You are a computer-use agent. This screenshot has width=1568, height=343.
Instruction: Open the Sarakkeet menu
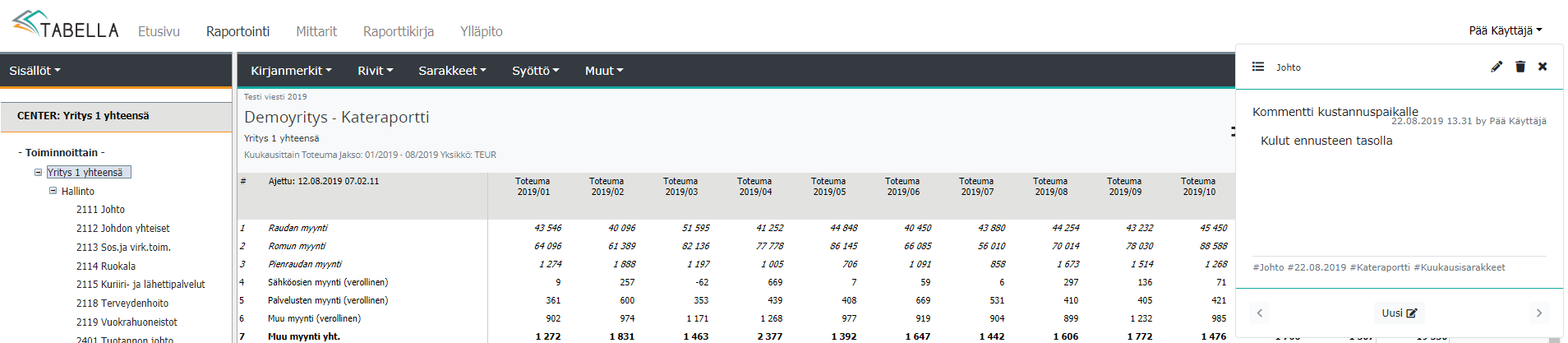452,71
